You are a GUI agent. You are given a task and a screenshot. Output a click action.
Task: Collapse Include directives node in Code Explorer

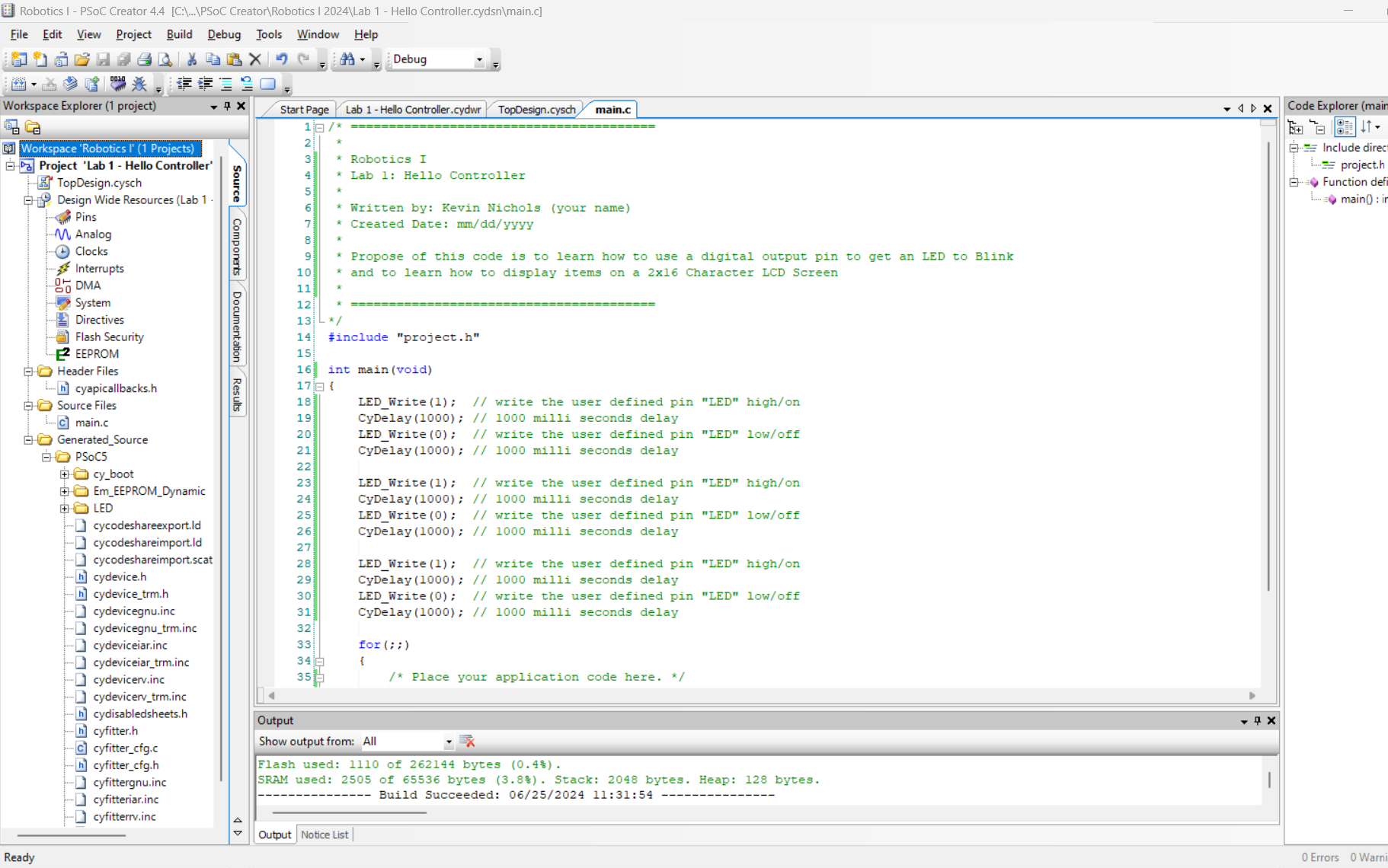(1294, 148)
